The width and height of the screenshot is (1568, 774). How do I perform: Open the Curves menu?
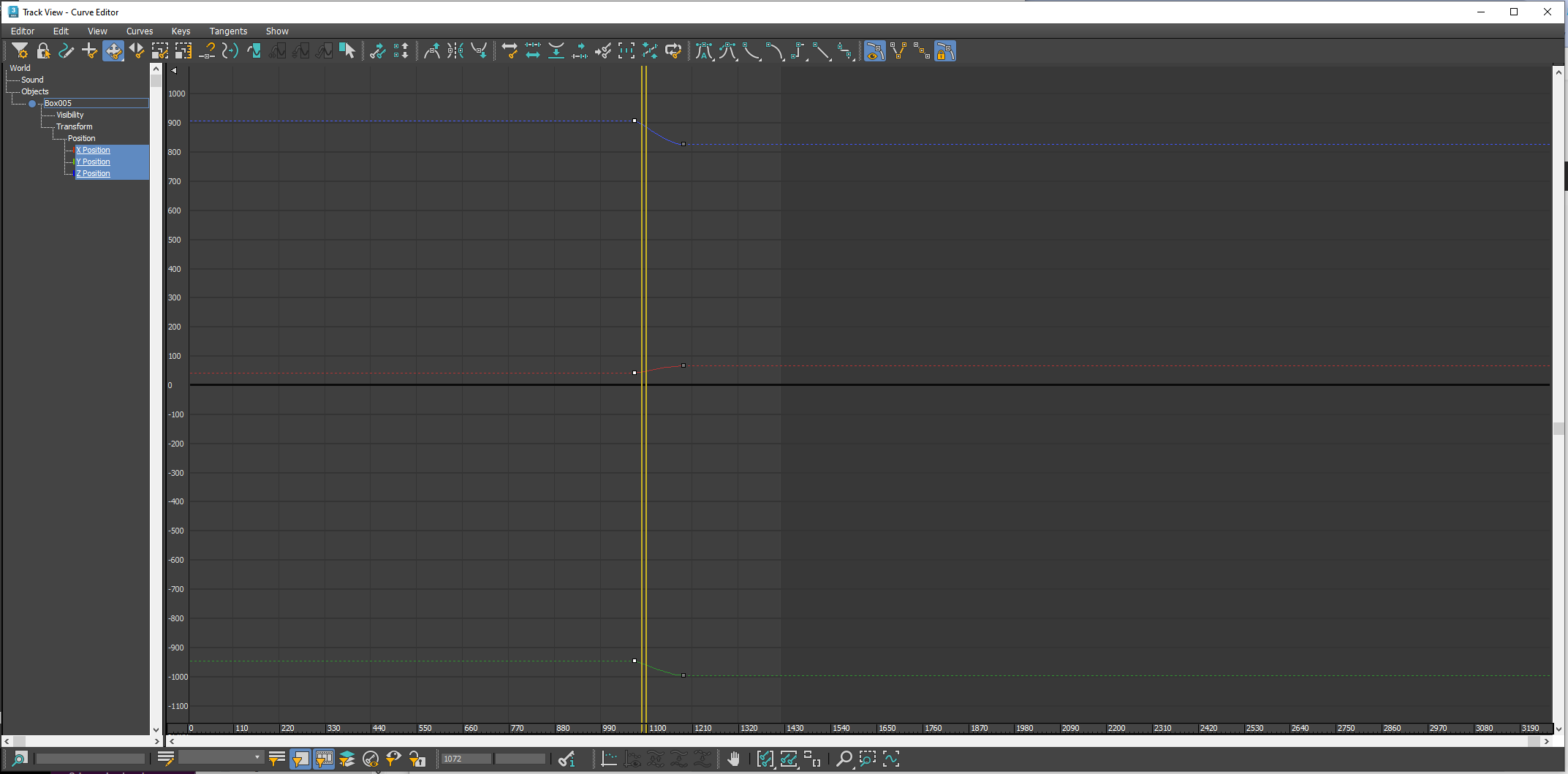(x=139, y=31)
